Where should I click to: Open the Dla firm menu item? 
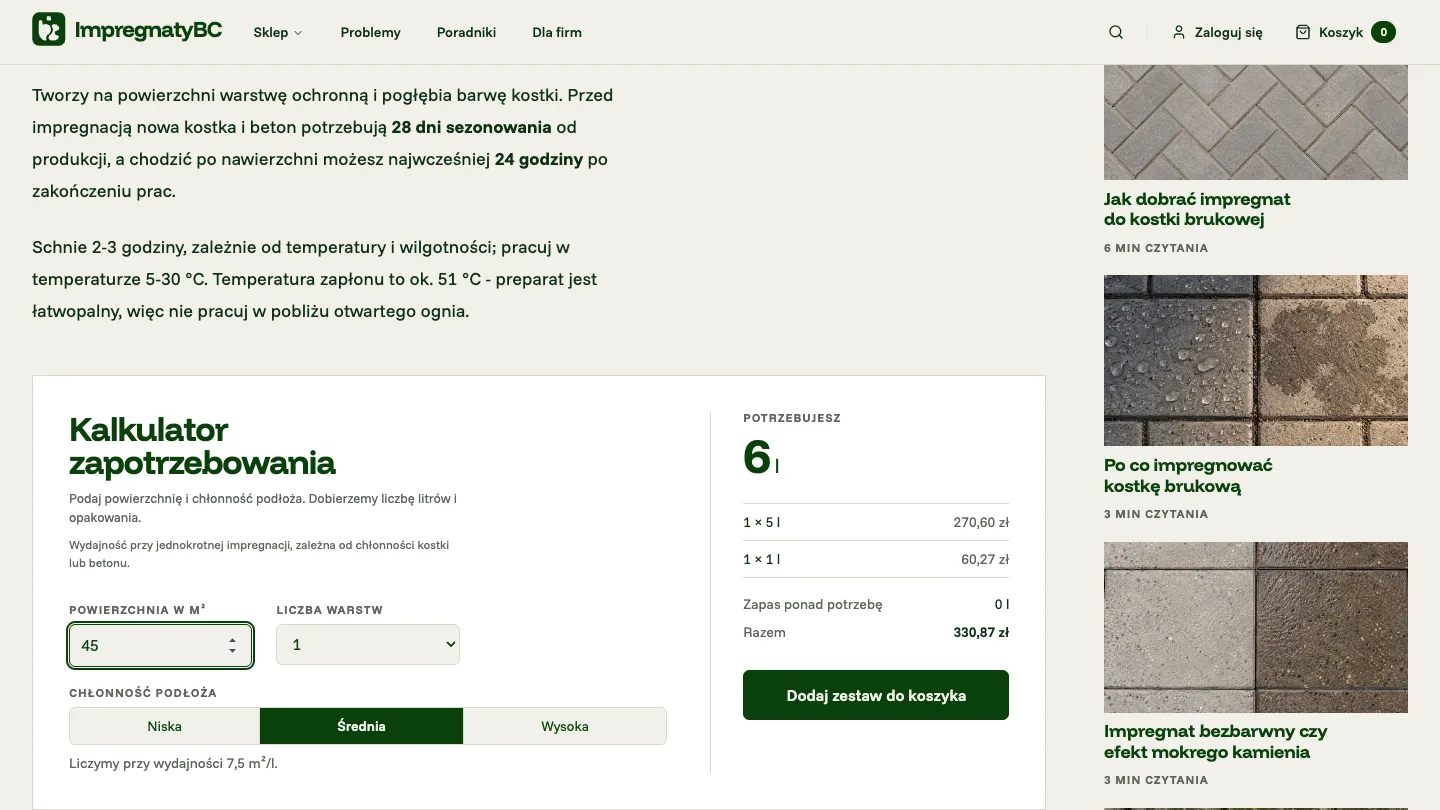point(557,32)
